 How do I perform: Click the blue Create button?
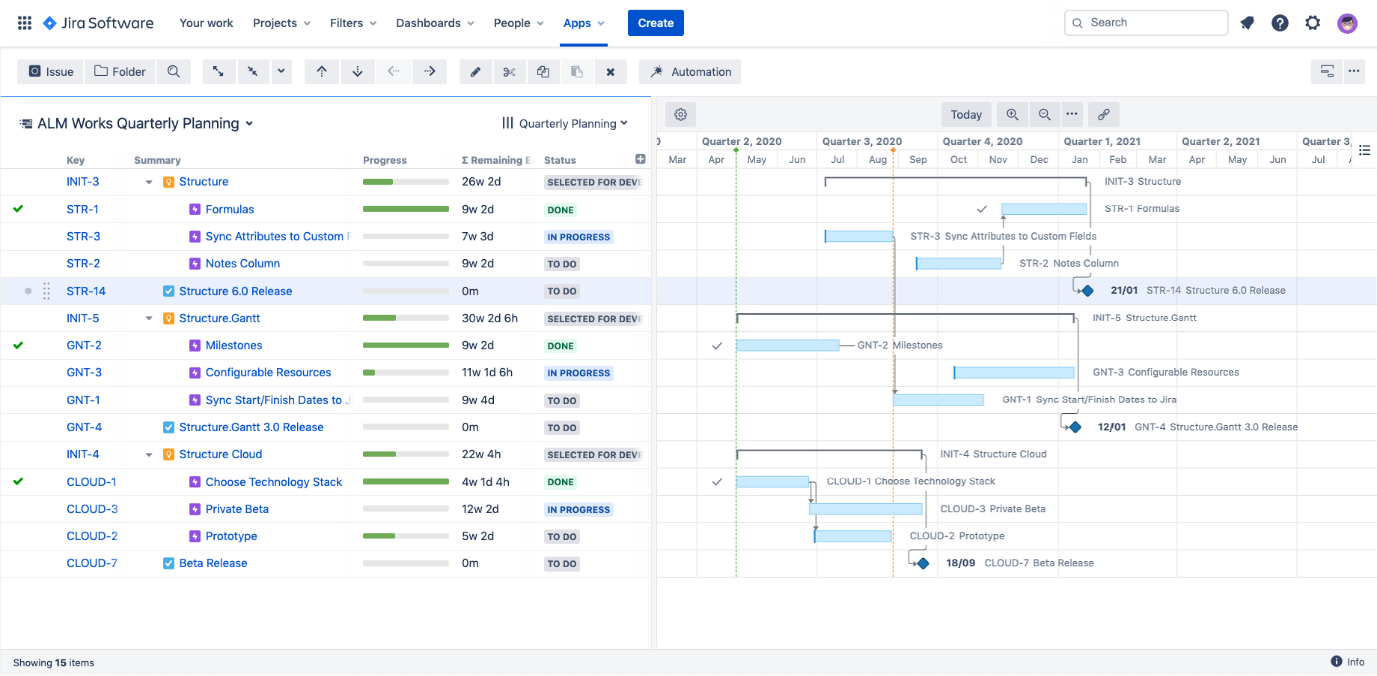[656, 23]
